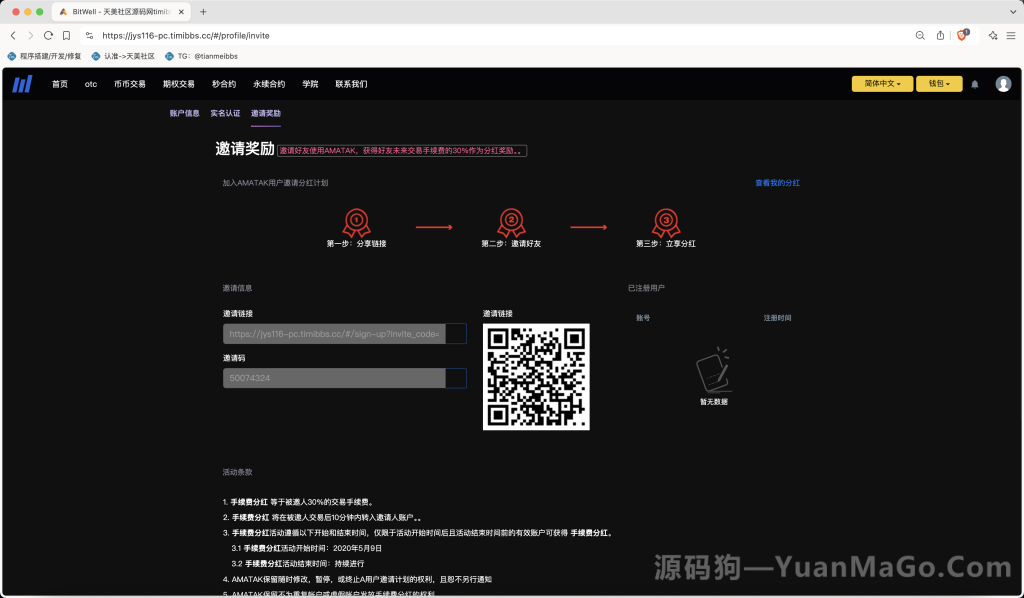The width and height of the screenshot is (1024, 598).
Task: Open the 查看我的分红 link
Action: (x=777, y=183)
